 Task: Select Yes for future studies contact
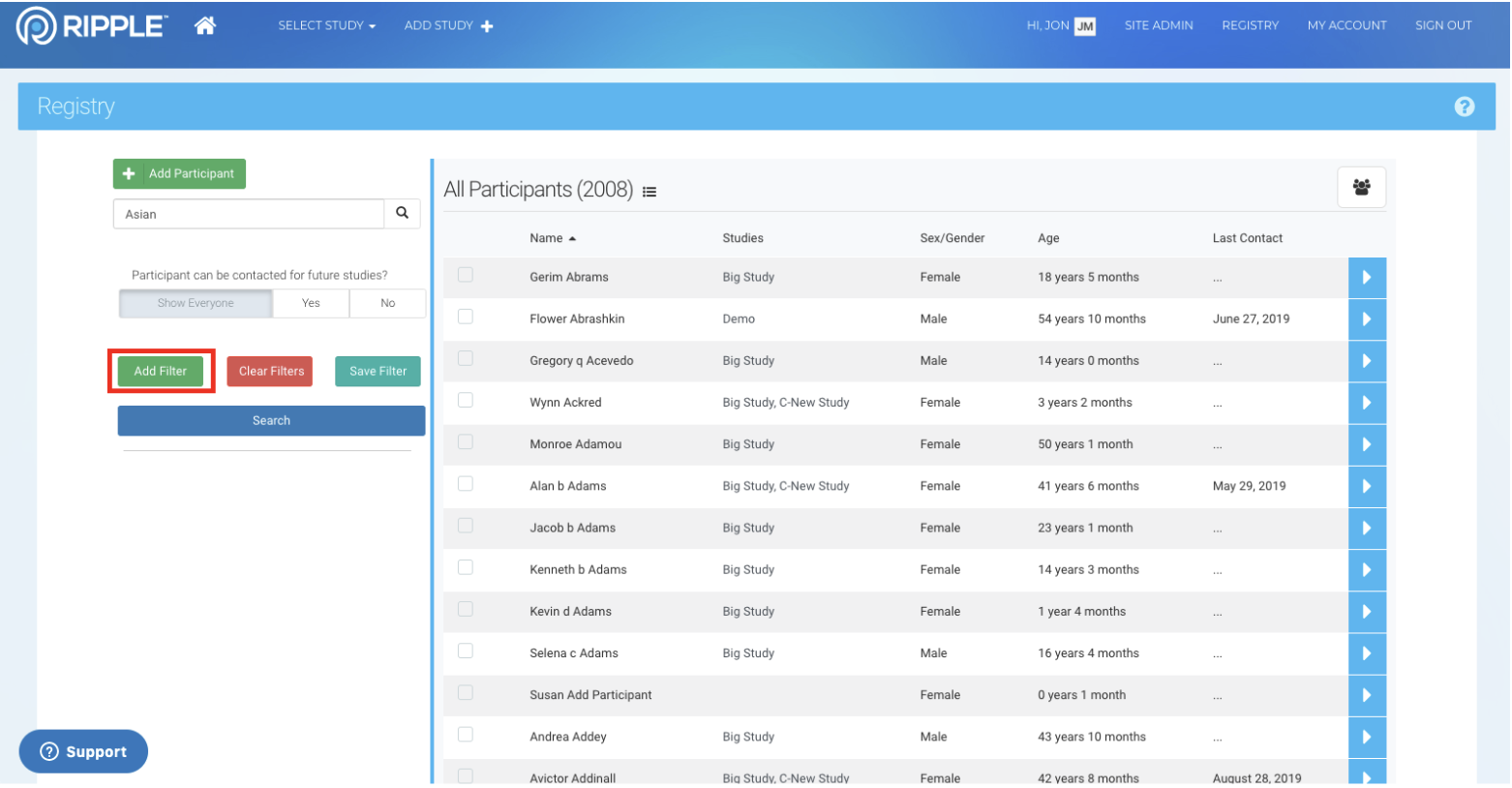[x=311, y=303]
